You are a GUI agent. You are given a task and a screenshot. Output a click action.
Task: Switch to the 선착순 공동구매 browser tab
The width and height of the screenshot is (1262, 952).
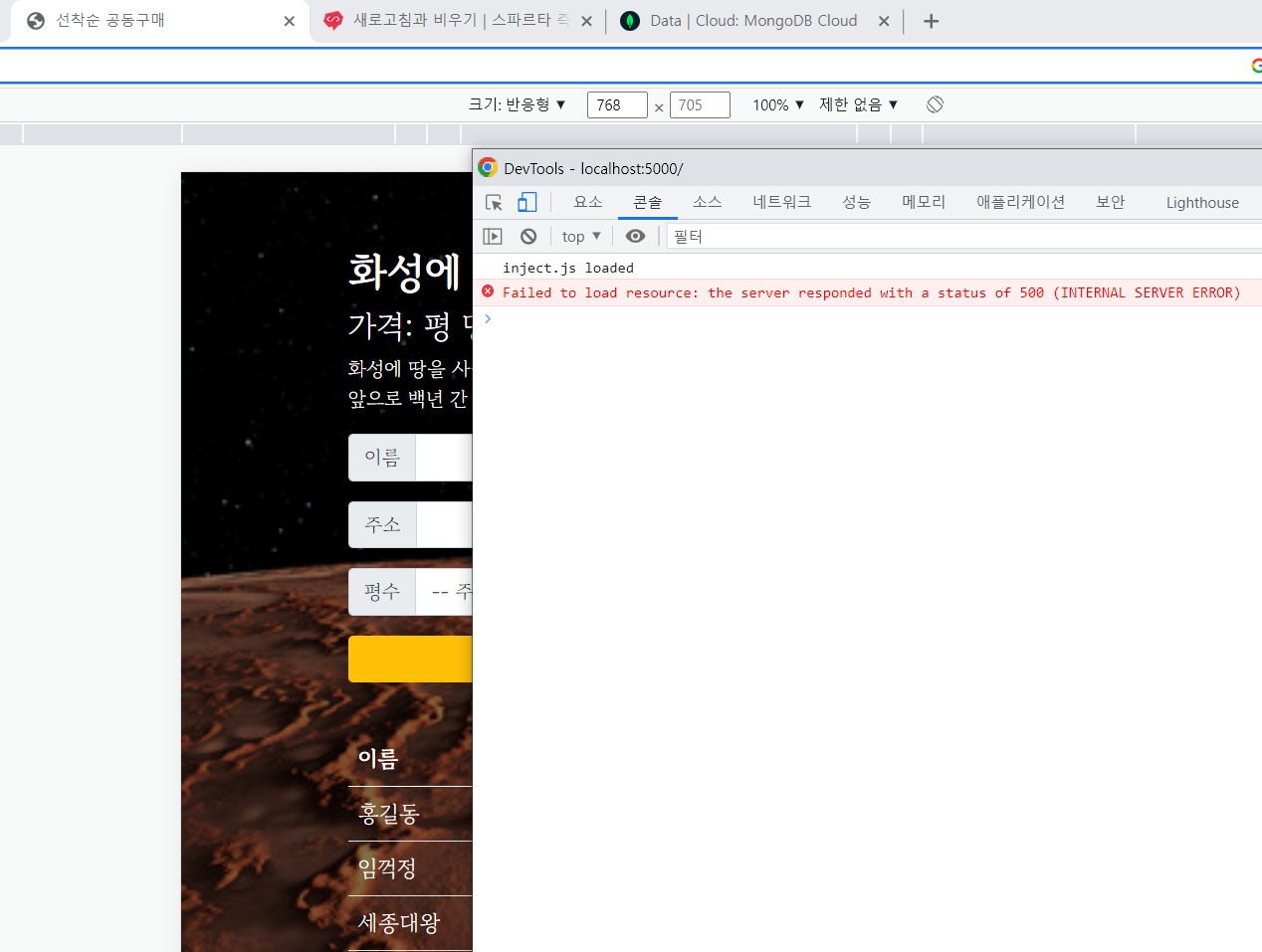point(159,21)
